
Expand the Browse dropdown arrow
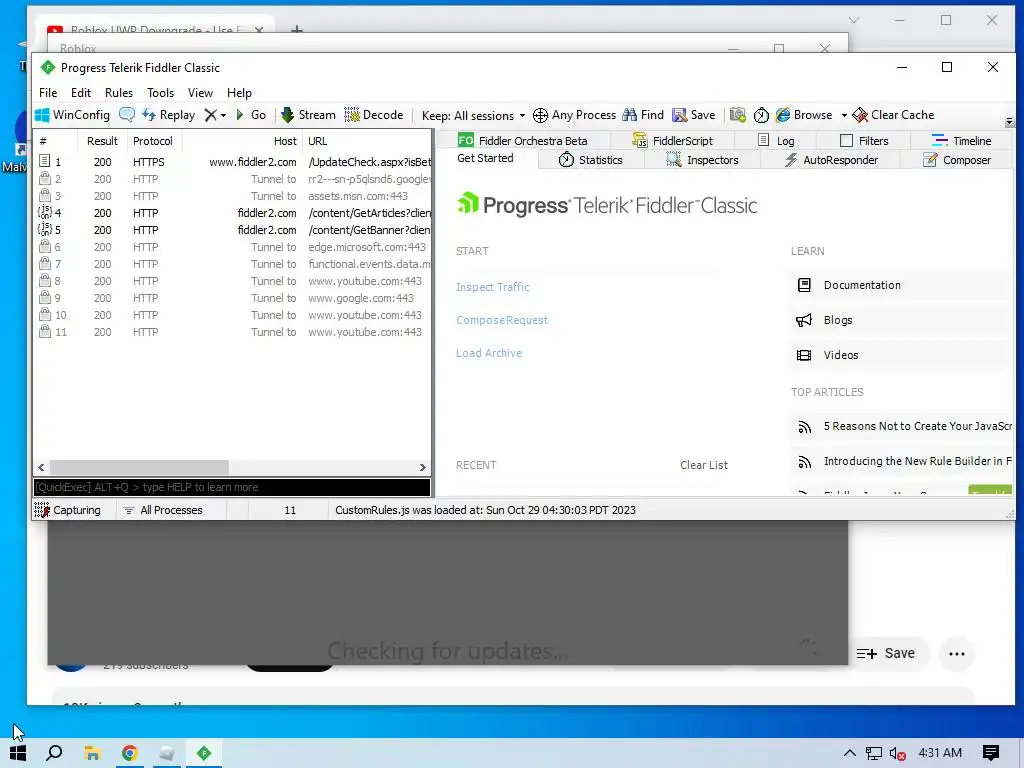(844, 116)
